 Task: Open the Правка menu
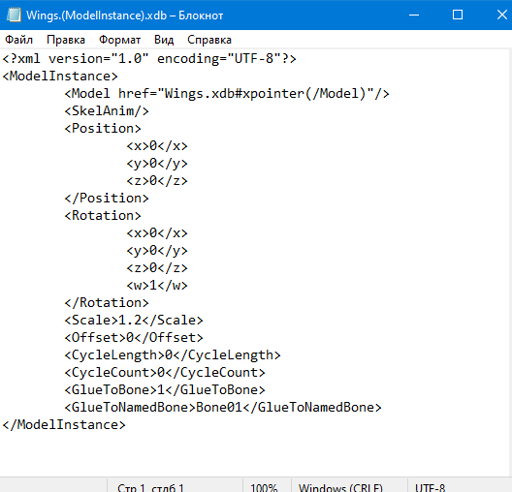(x=66, y=40)
